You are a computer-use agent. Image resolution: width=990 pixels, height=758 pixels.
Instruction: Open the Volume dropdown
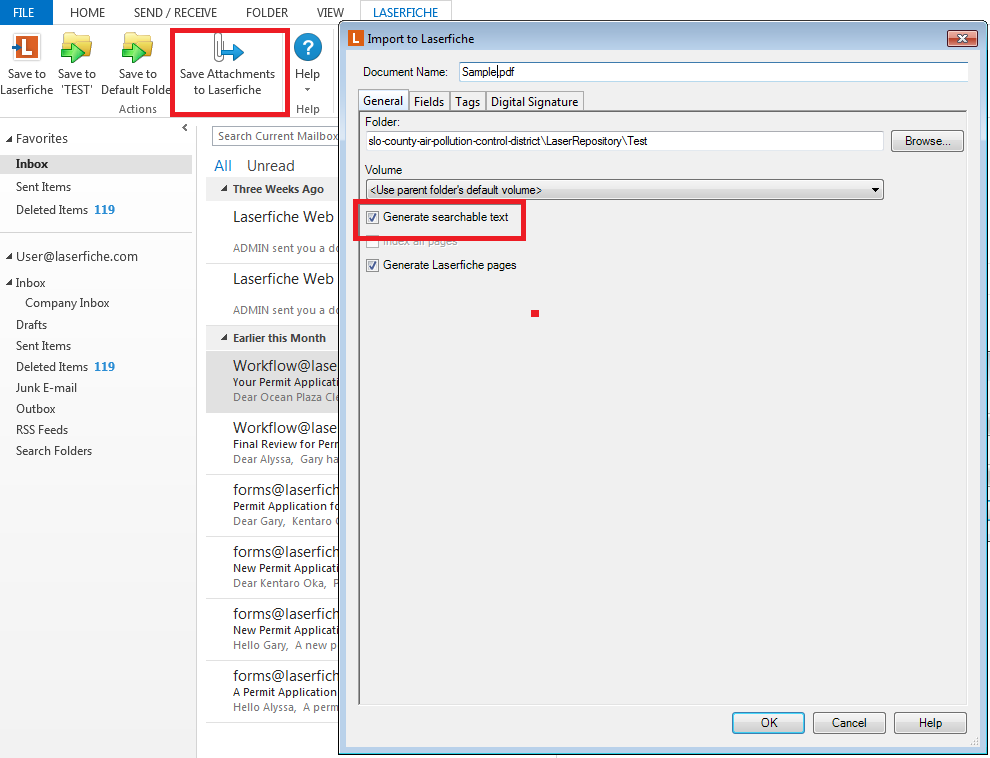(624, 189)
